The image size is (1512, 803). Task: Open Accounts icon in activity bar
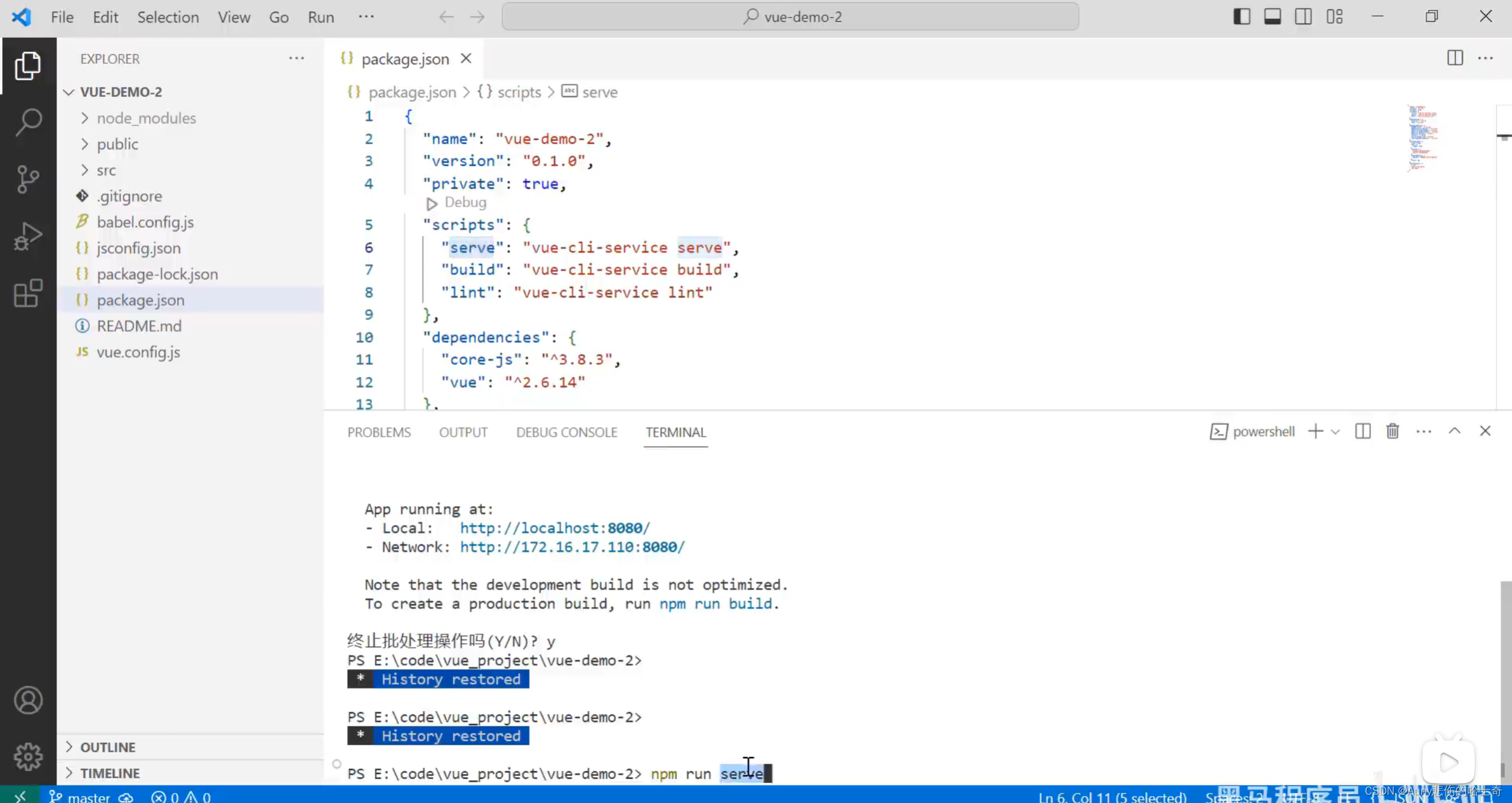point(28,700)
